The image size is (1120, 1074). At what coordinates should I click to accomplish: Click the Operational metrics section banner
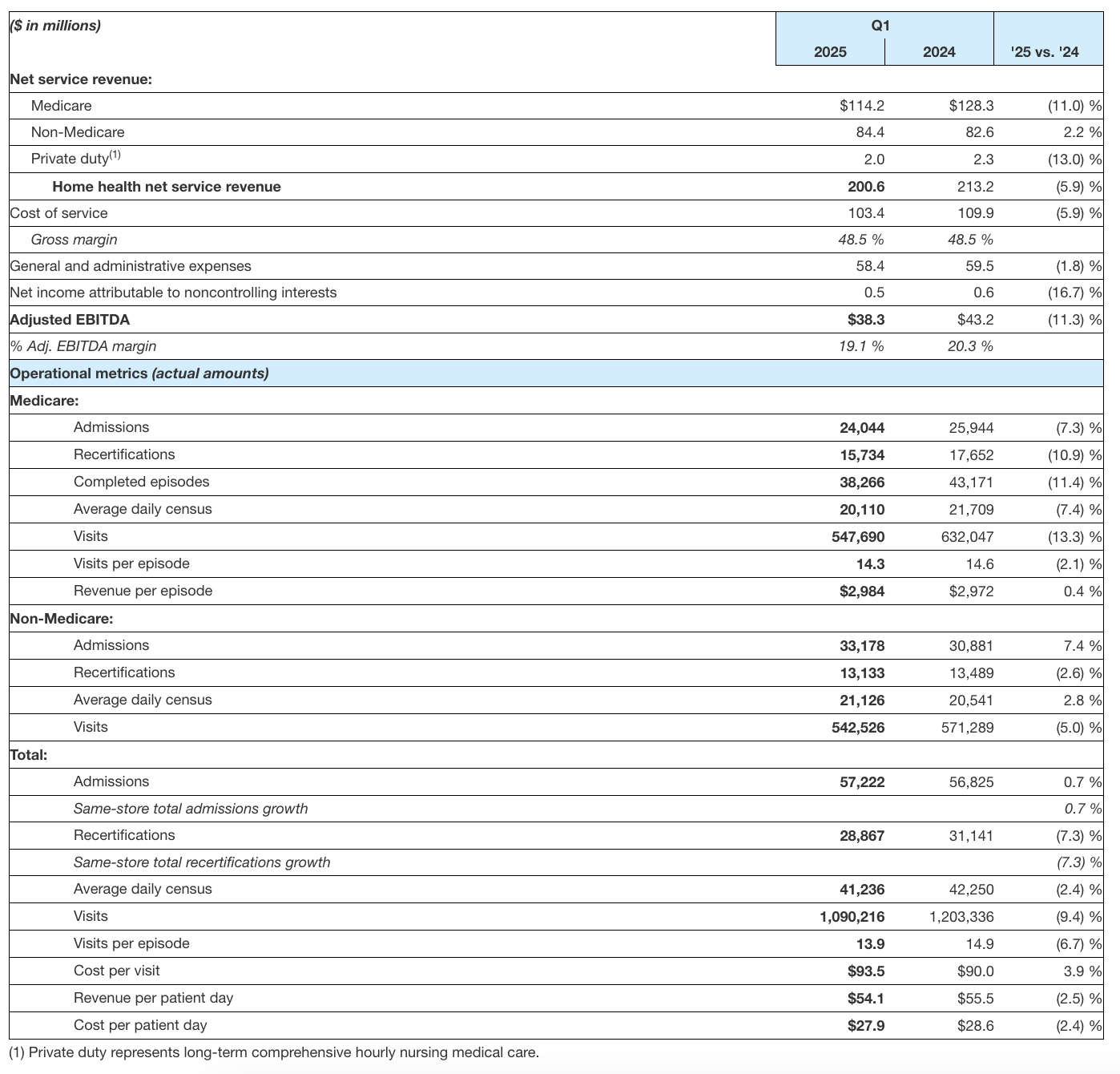[139, 373]
